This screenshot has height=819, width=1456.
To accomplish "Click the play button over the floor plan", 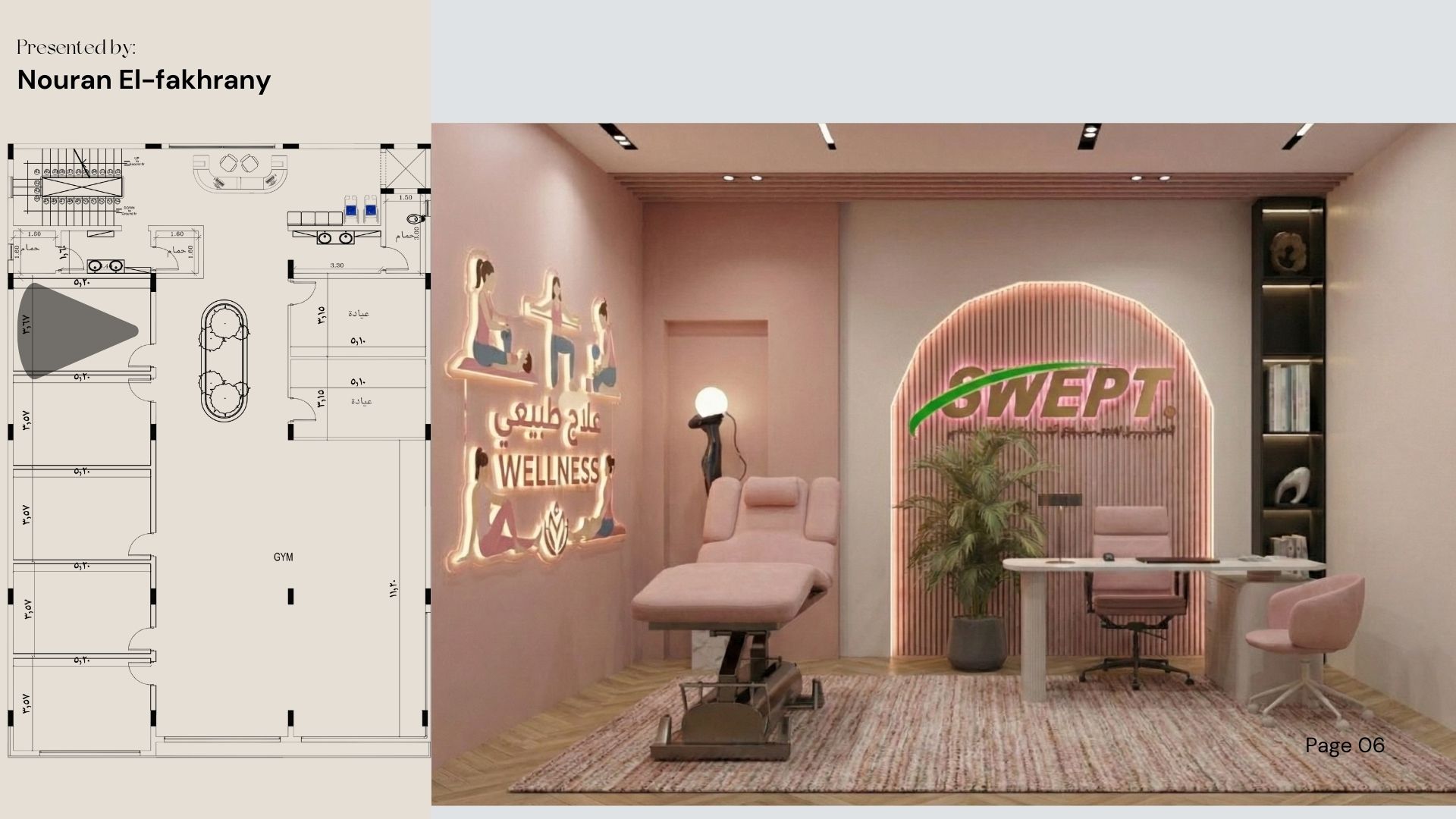I will pos(80,334).
